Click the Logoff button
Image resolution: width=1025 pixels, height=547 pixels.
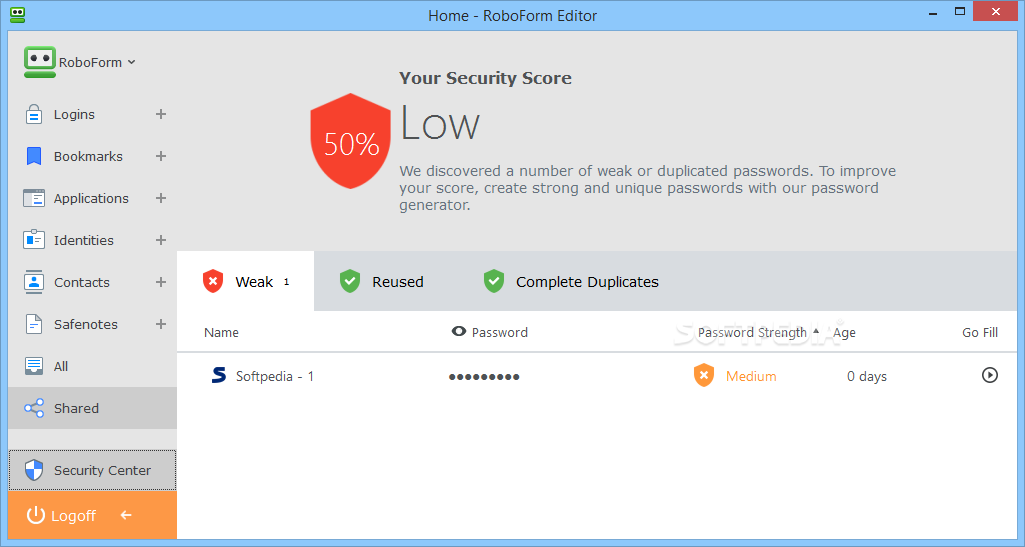[x=92, y=515]
